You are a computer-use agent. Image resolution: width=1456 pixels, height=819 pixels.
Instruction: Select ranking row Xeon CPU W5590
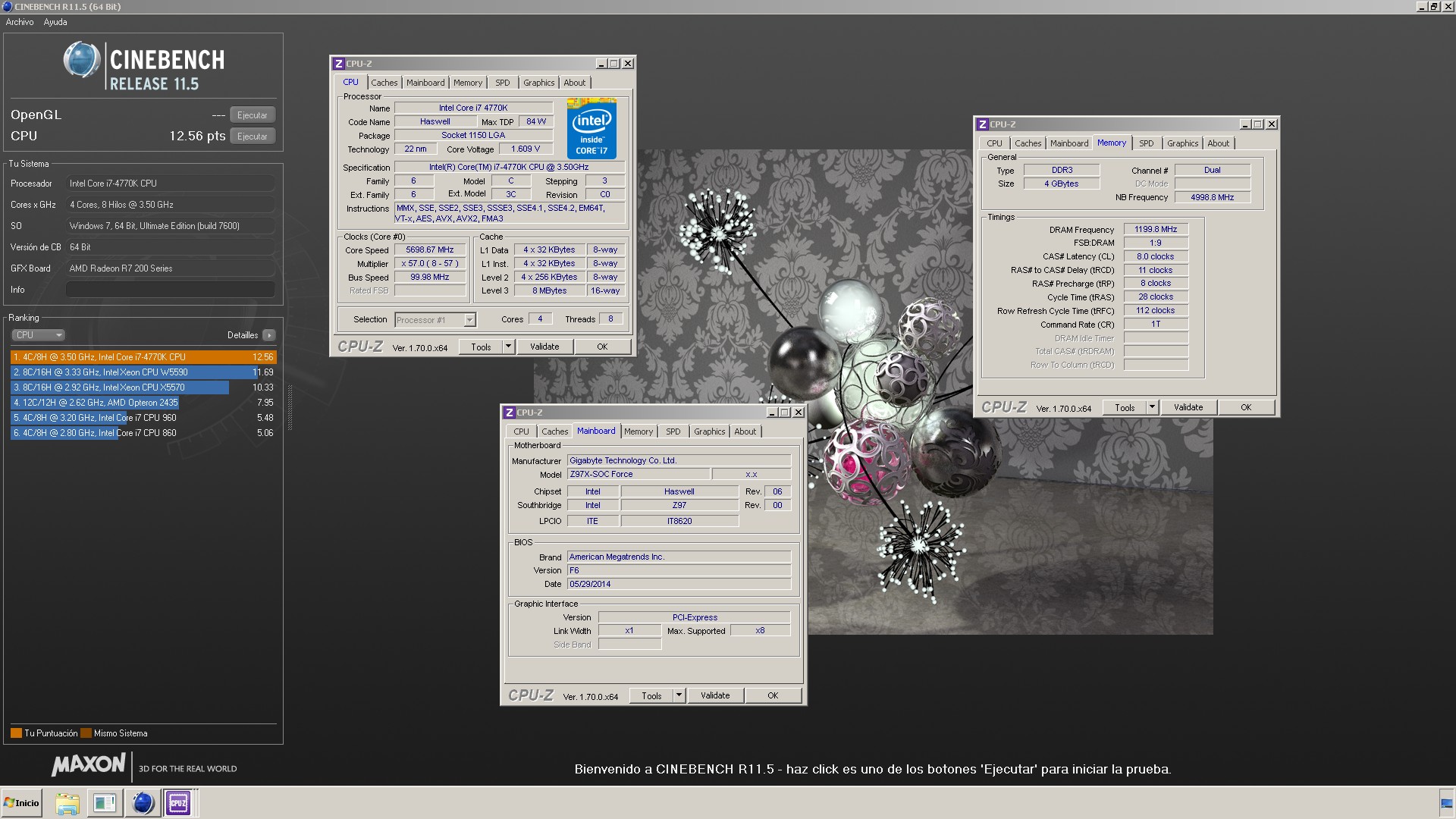pos(143,372)
